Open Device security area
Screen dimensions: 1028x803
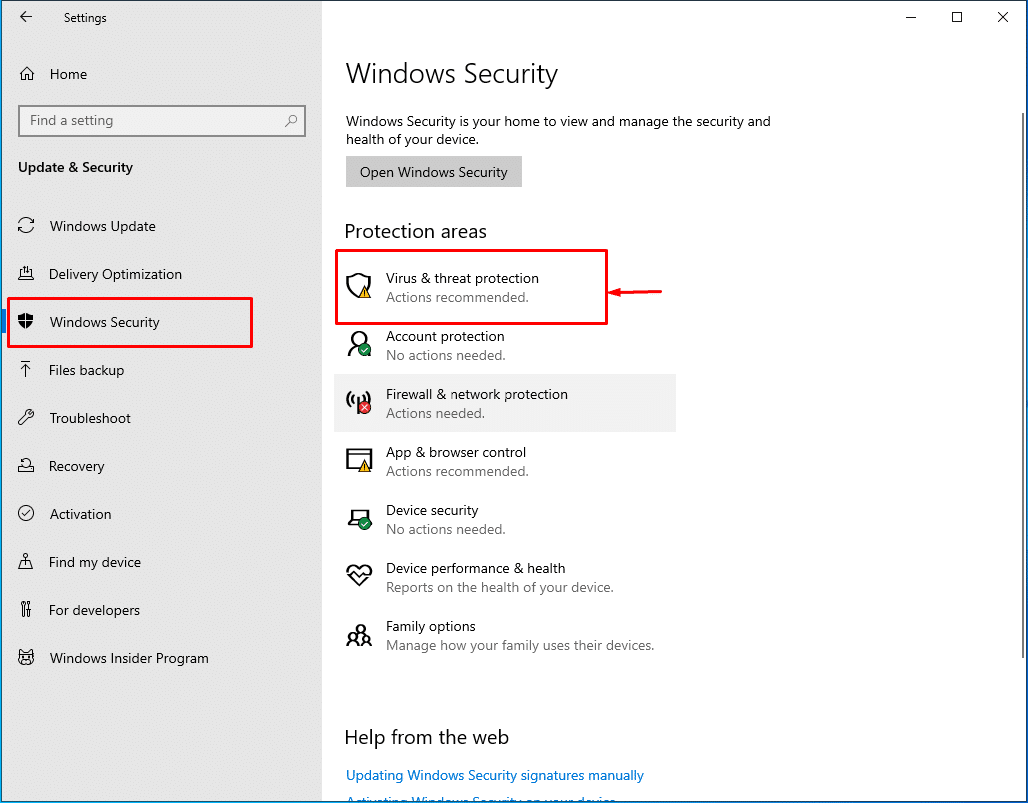coord(505,519)
